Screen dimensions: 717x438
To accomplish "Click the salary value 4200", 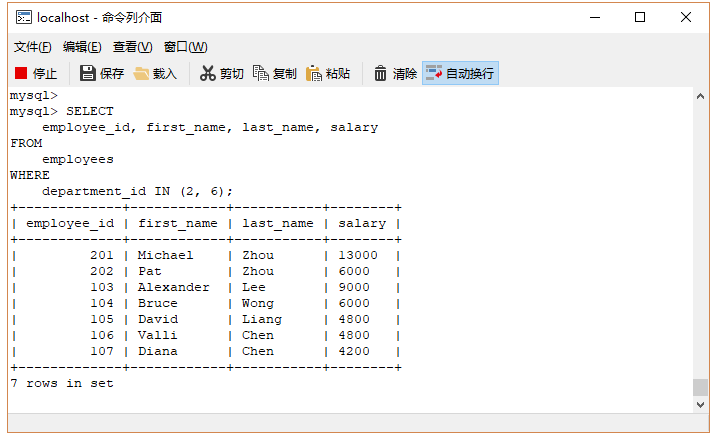I will pyautogui.click(x=354, y=351).
